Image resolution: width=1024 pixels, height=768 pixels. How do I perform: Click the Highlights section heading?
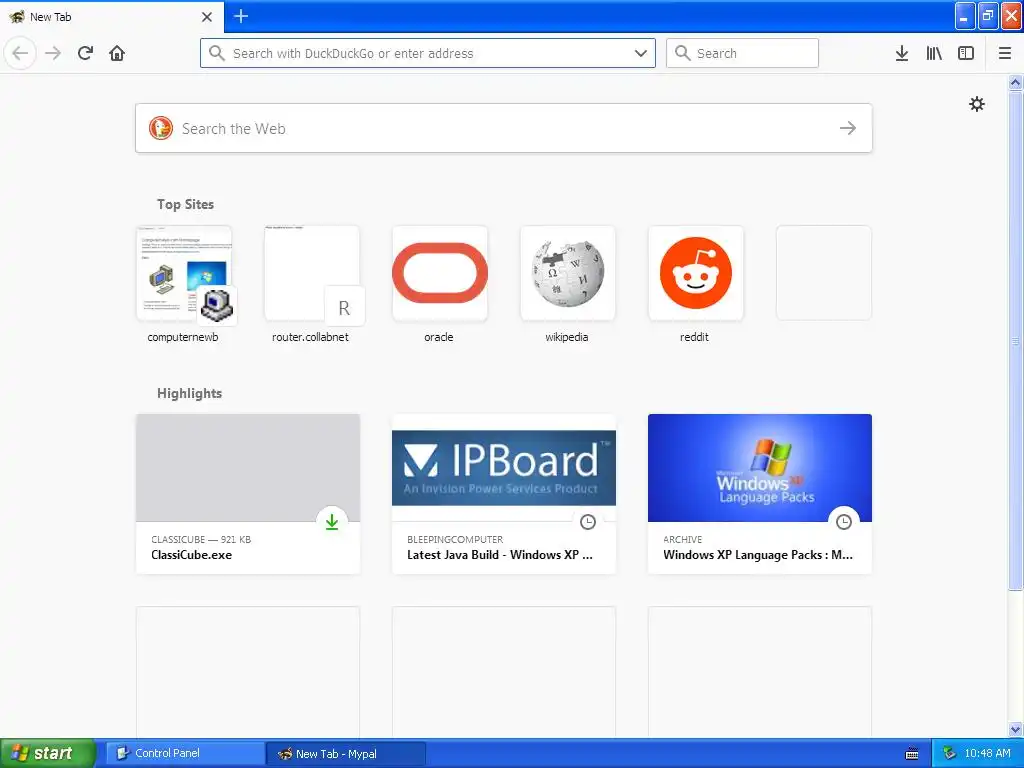(x=189, y=393)
